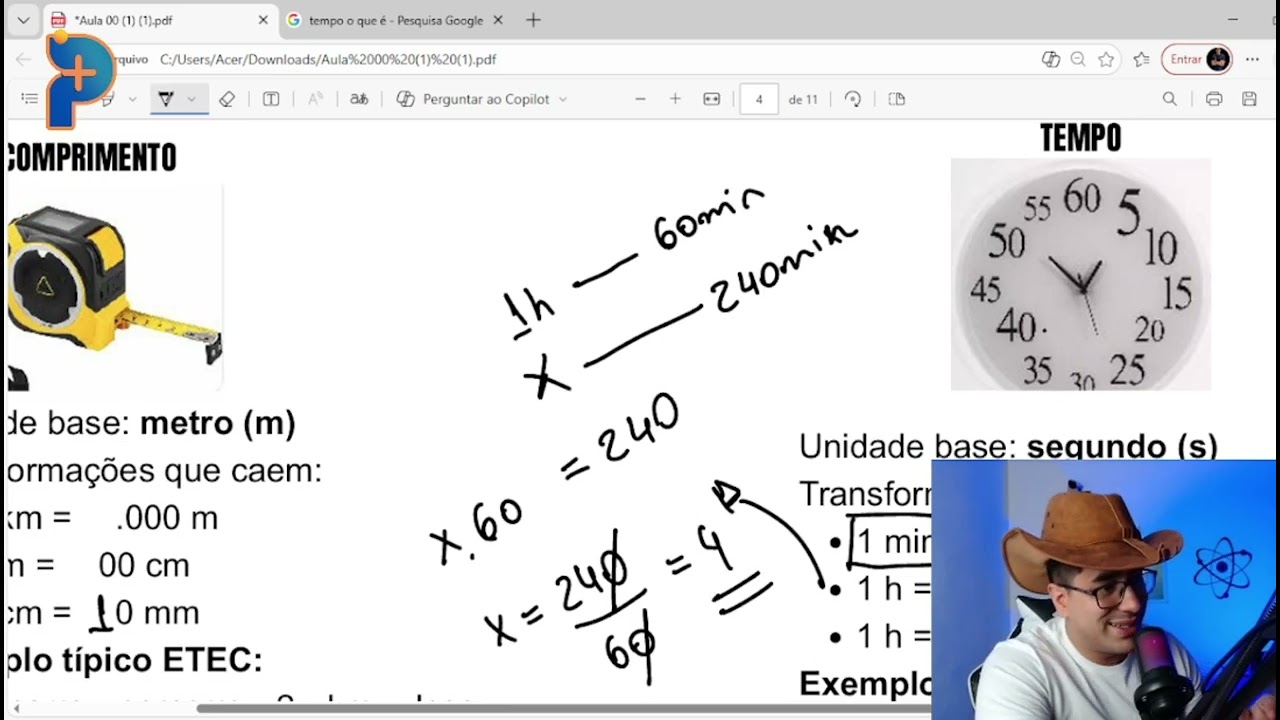
Task: Select the Add text tool
Action: point(270,99)
